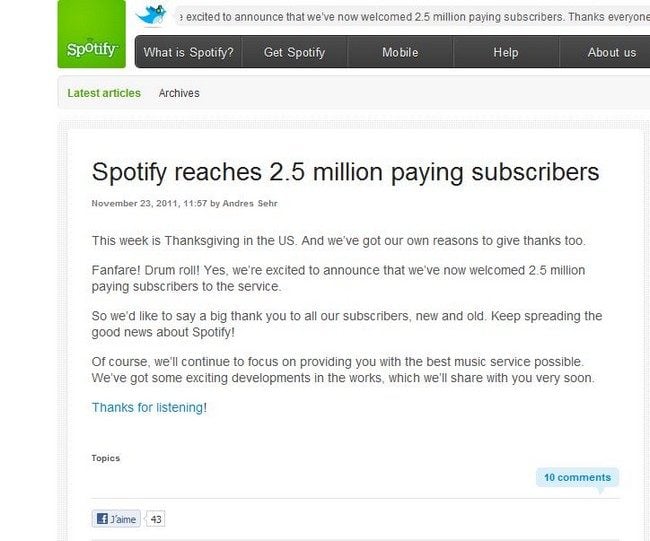Click the blue Twitter bird icon
Screen dimensions: 650x541
[x=152, y=15]
